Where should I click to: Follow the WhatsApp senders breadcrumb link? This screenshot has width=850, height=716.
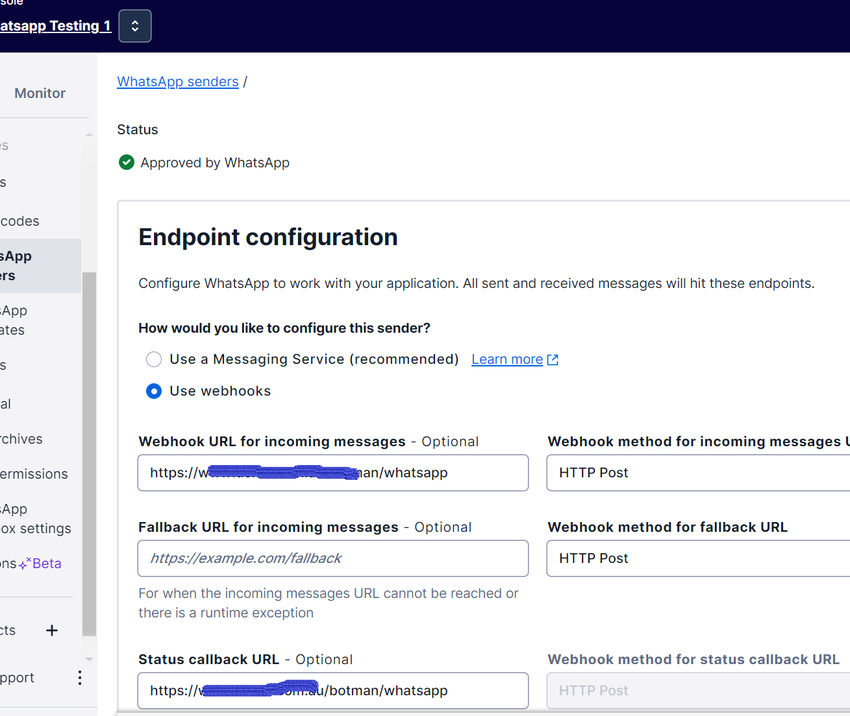pos(178,81)
